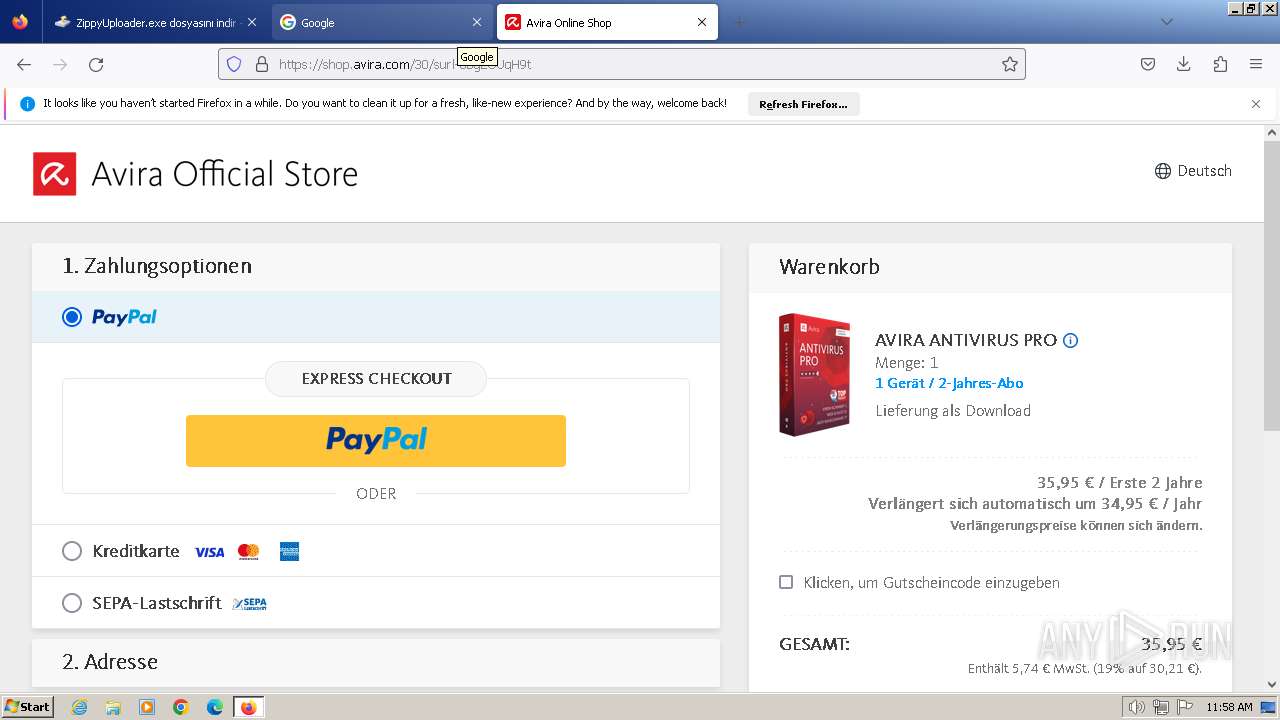
Task: Click the 2. Adresse section header
Action: [x=376, y=662]
